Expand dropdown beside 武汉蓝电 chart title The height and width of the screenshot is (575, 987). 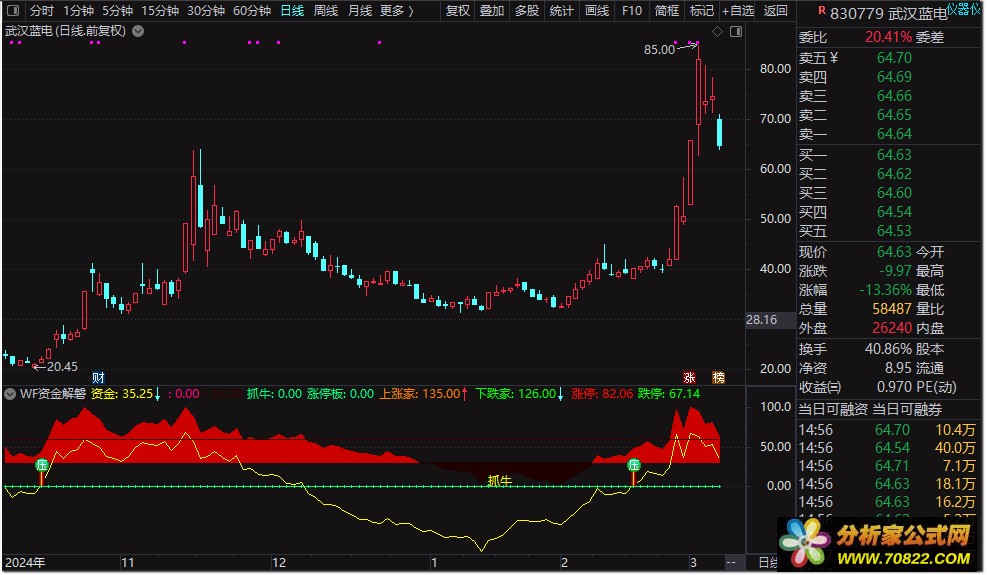(x=138, y=31)
